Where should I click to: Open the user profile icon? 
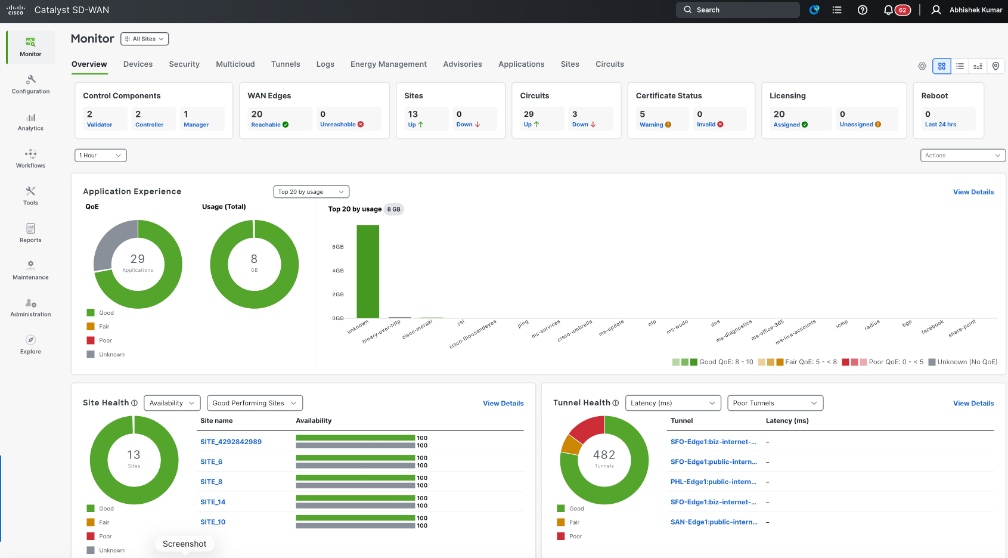tap(936, 10)
